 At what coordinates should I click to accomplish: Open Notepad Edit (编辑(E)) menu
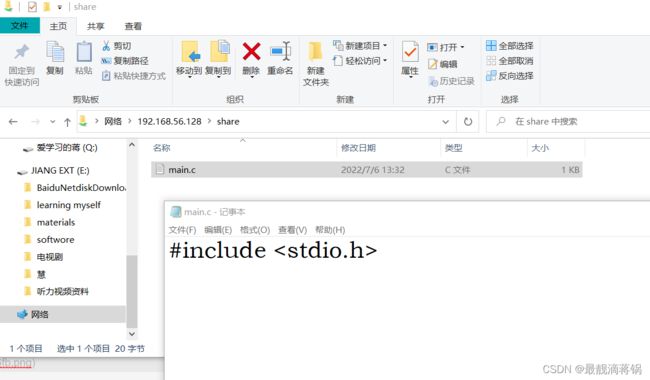tap(218, 230)
